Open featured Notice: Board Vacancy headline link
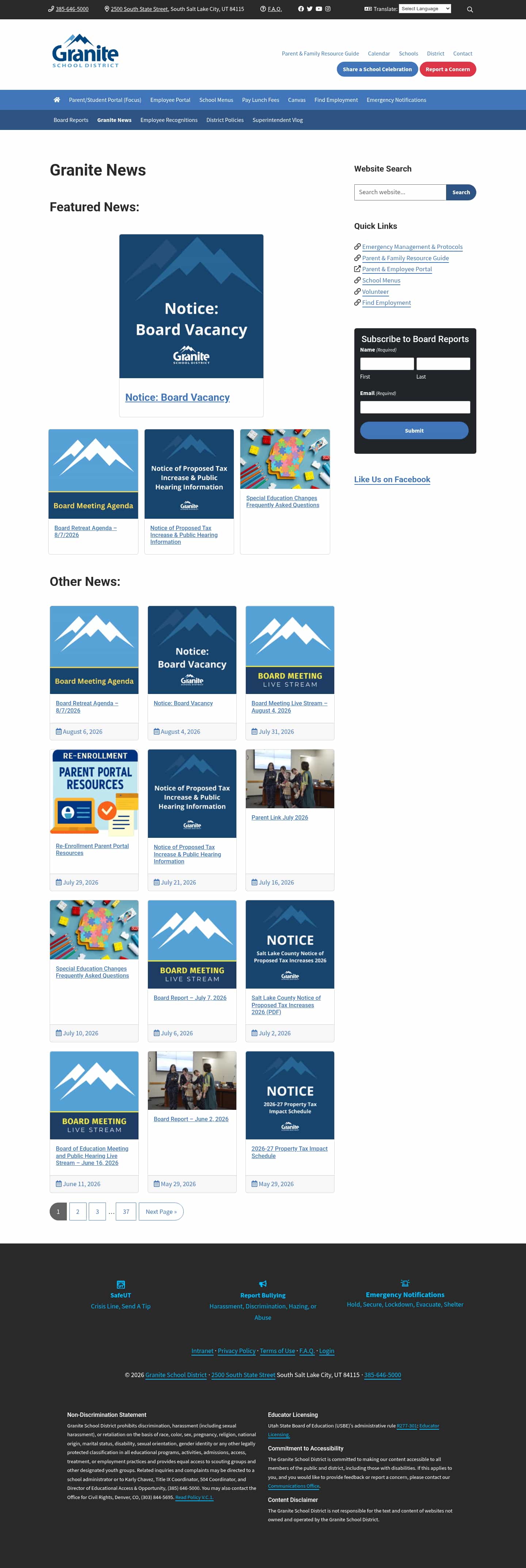526x1568 pixels. pos(177,398)
